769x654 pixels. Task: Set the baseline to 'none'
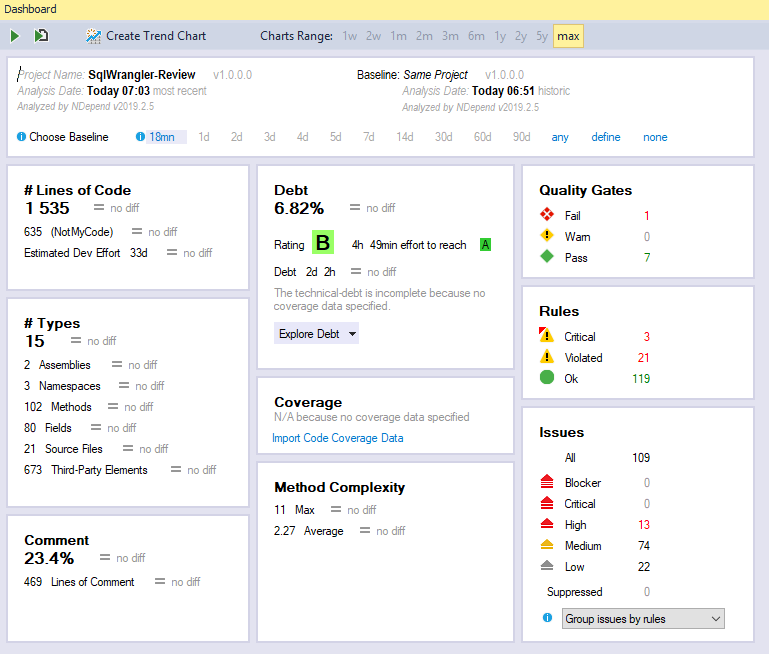[x=655, y=137]
